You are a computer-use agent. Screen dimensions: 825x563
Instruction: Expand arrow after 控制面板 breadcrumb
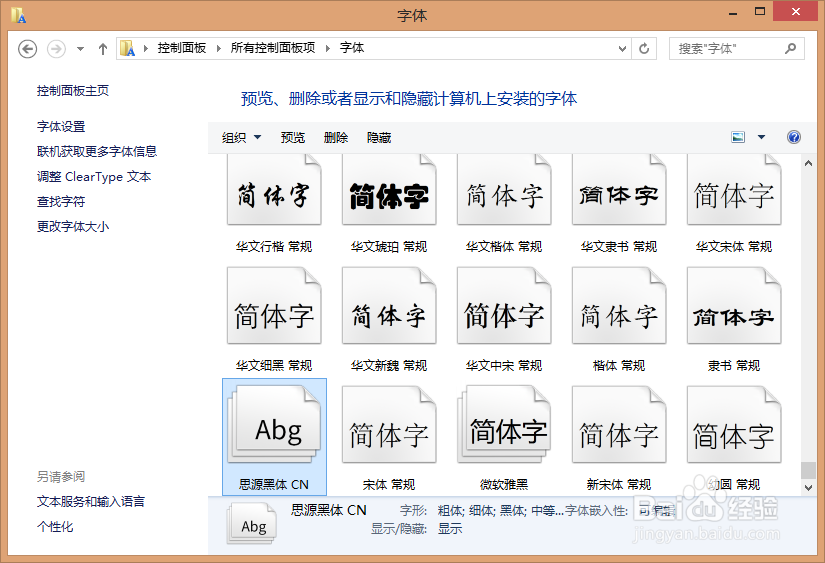pos(218,48)
